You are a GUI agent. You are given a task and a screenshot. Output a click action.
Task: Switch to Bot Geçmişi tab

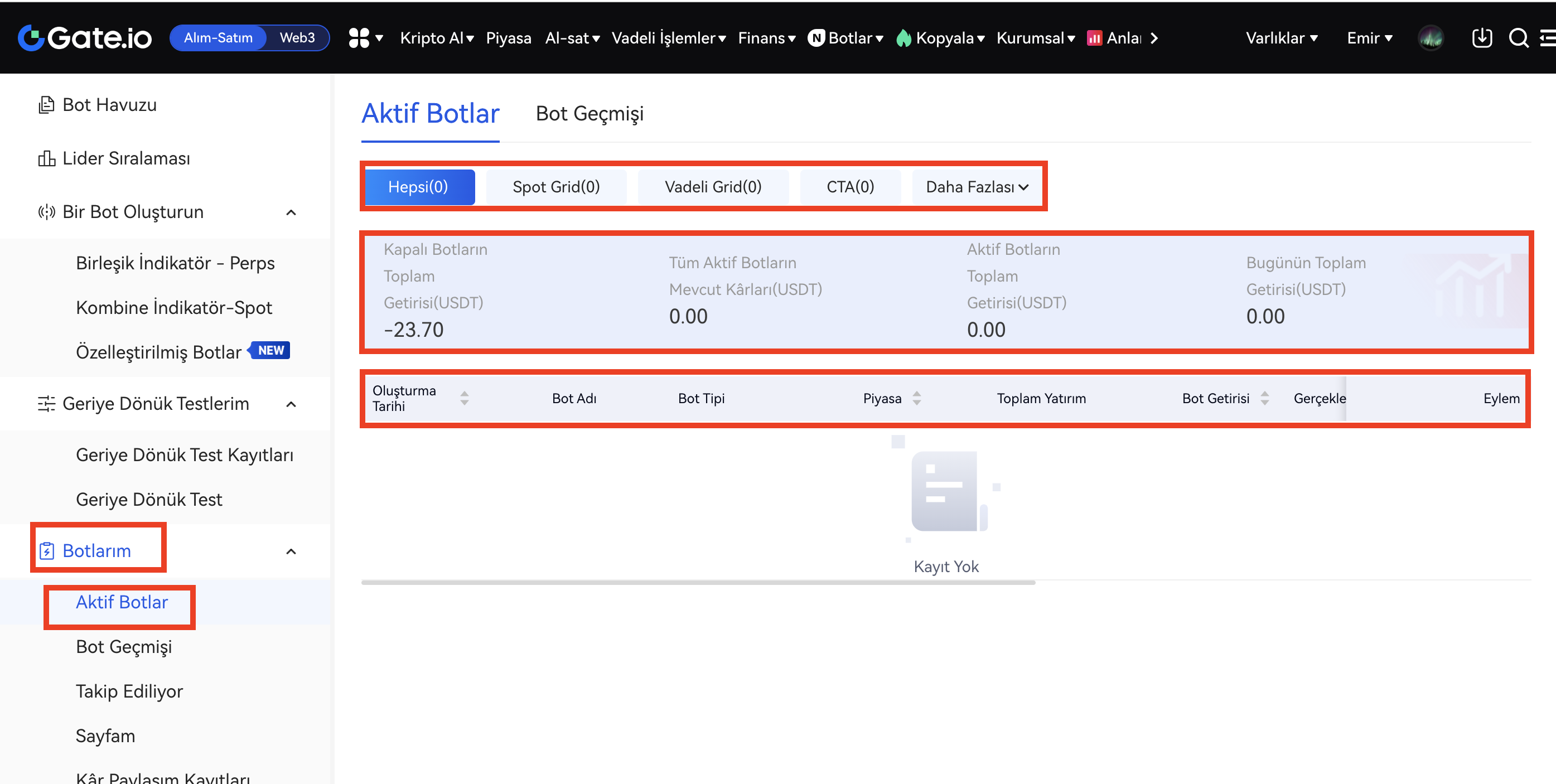coord(589,114)
